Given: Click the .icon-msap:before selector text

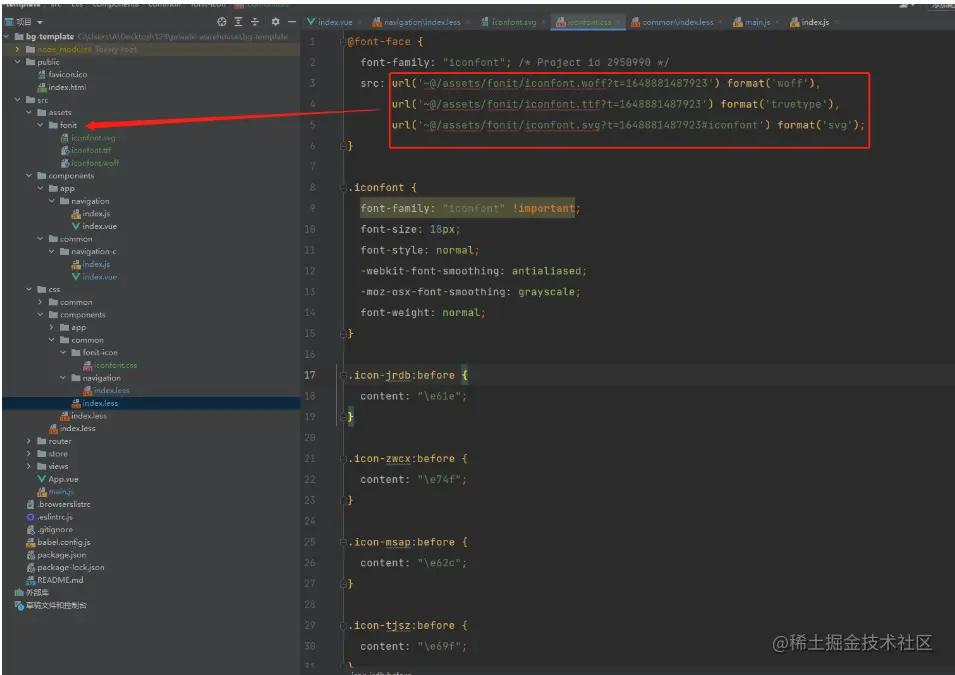Looking at the screenshot, I should (x=401, y=542).
